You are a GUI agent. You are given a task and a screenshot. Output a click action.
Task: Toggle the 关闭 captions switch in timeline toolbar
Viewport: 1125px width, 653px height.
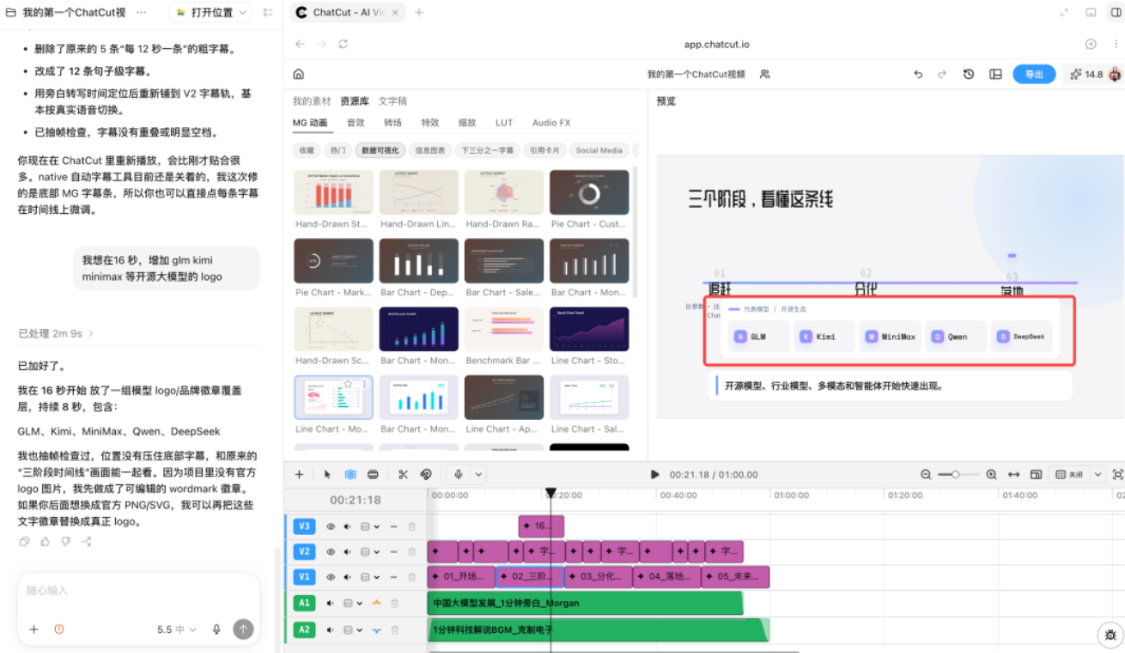coord(1069,474)
